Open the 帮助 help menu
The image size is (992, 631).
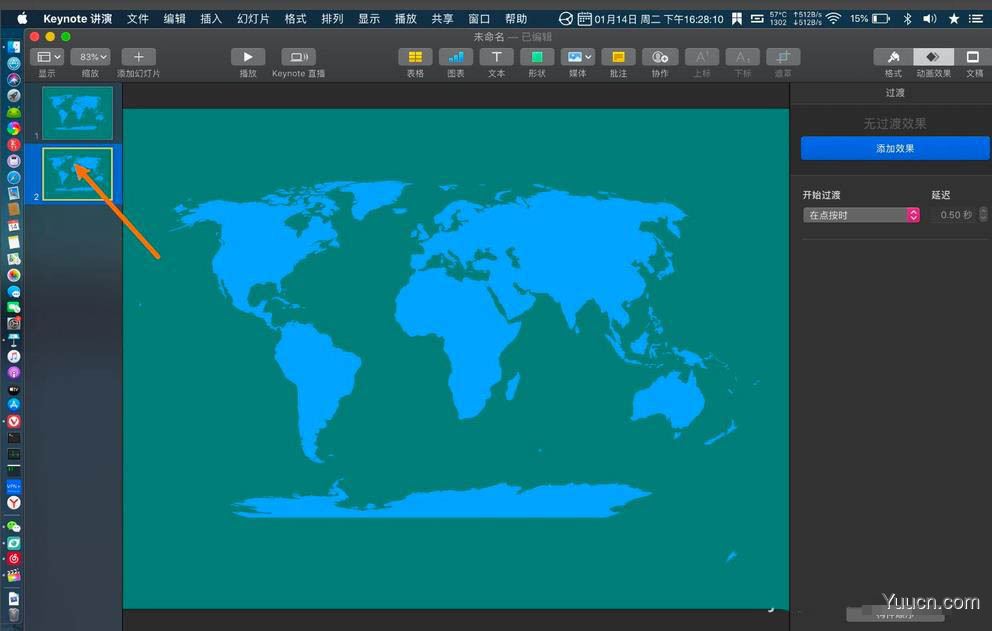click(x=516, y=18)
